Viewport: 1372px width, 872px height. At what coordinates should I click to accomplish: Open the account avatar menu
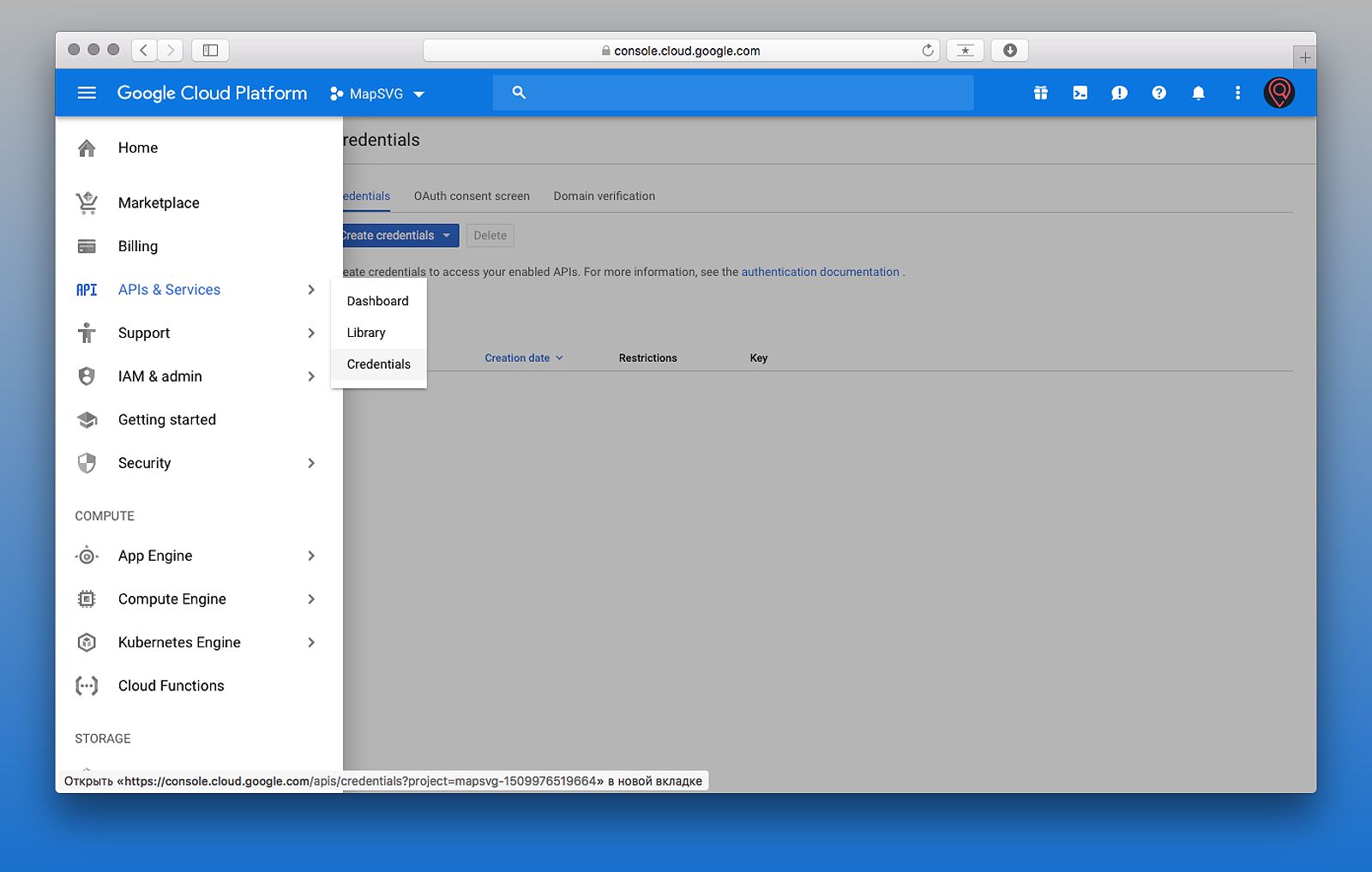pyautogui.click(x=1279, y=93)
